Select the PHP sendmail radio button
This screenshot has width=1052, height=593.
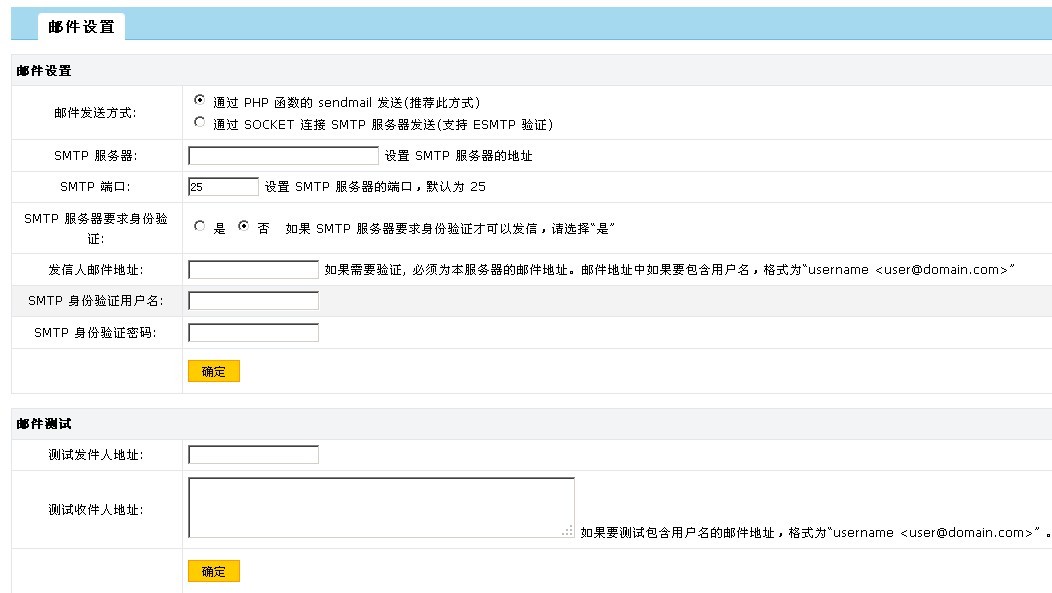click(x=200, y=100)
